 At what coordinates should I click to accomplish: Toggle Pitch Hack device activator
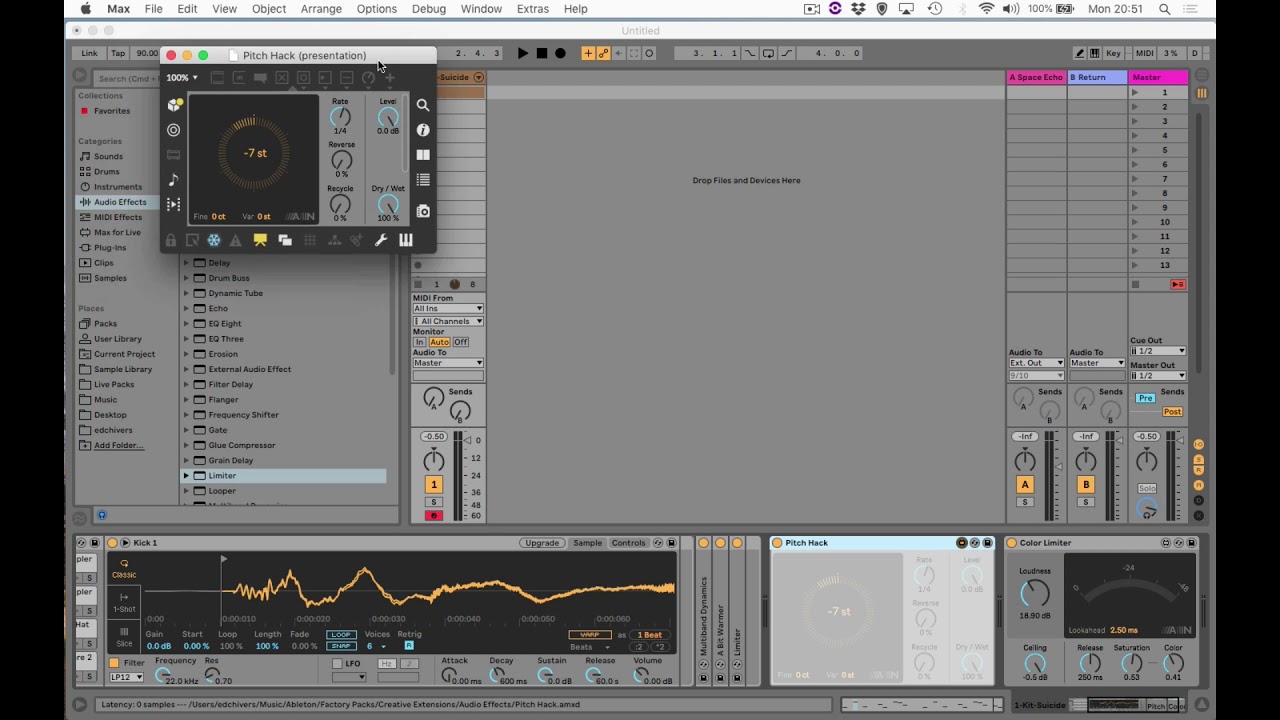click(x=777, y=543)
